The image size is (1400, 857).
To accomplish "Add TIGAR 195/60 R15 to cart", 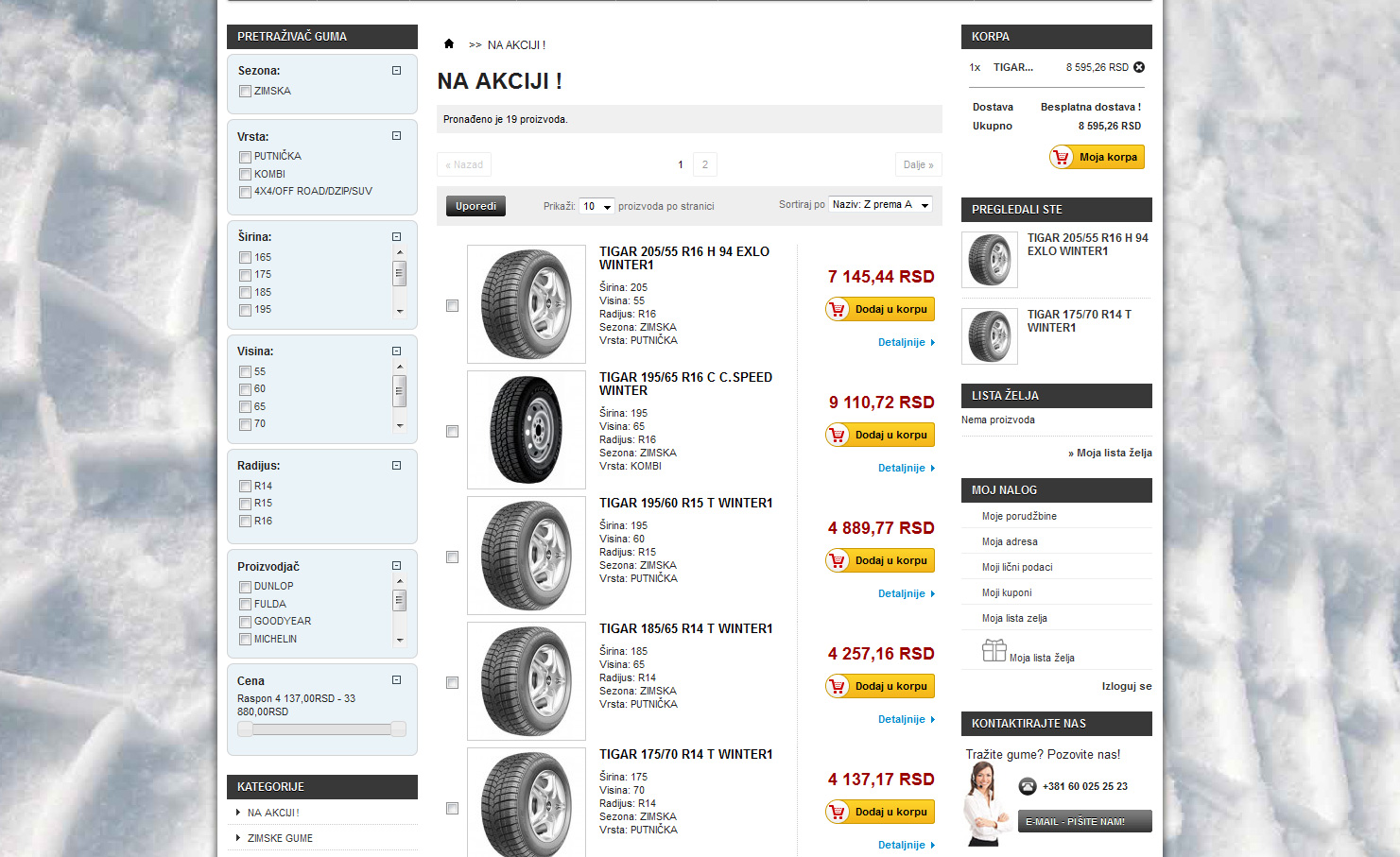I will pyautogui.click(x=880, y=560).
